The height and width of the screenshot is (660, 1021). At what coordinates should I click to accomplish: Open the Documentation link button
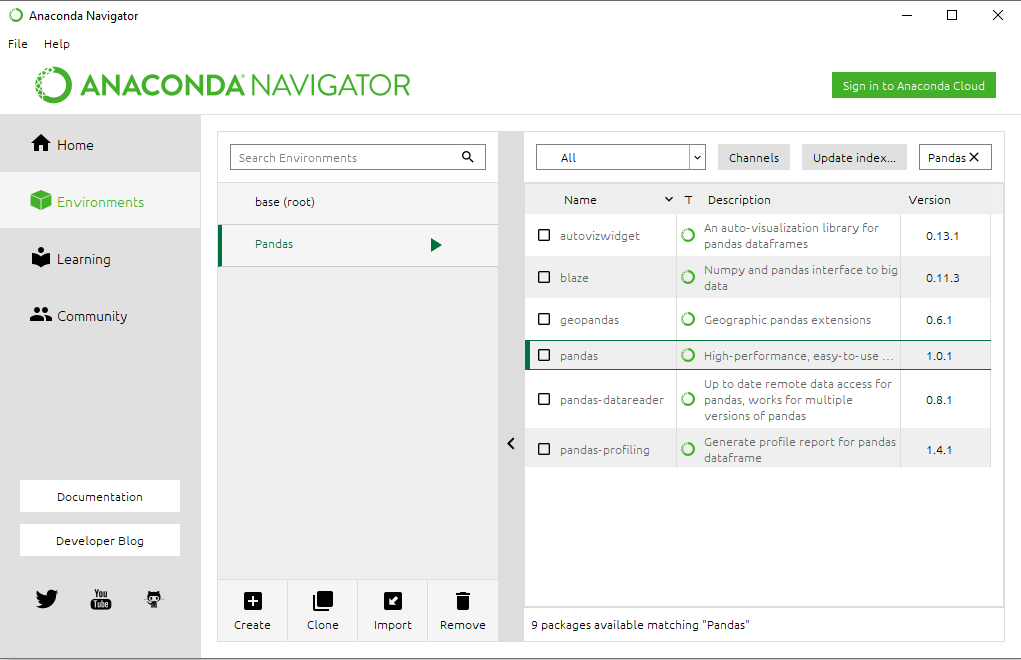pyautogui.click(x=100, y=496)
